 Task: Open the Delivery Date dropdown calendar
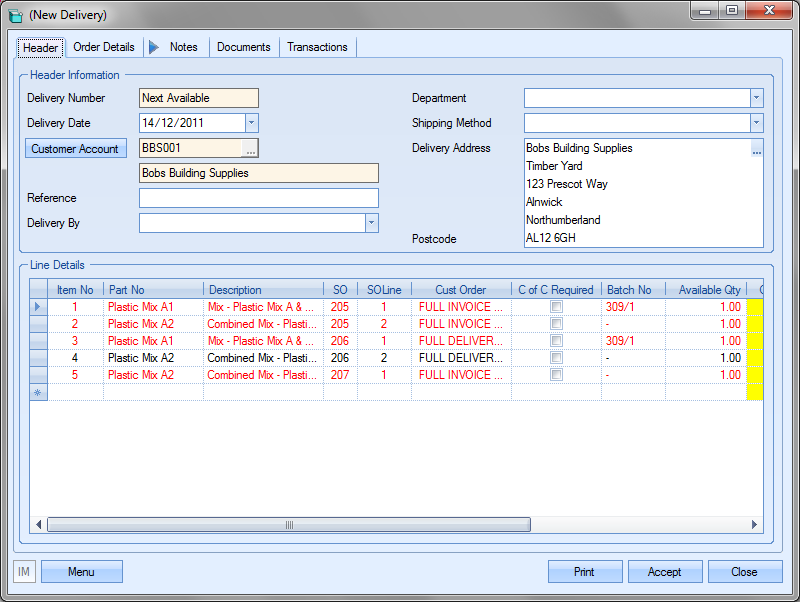tap(251, 123)
